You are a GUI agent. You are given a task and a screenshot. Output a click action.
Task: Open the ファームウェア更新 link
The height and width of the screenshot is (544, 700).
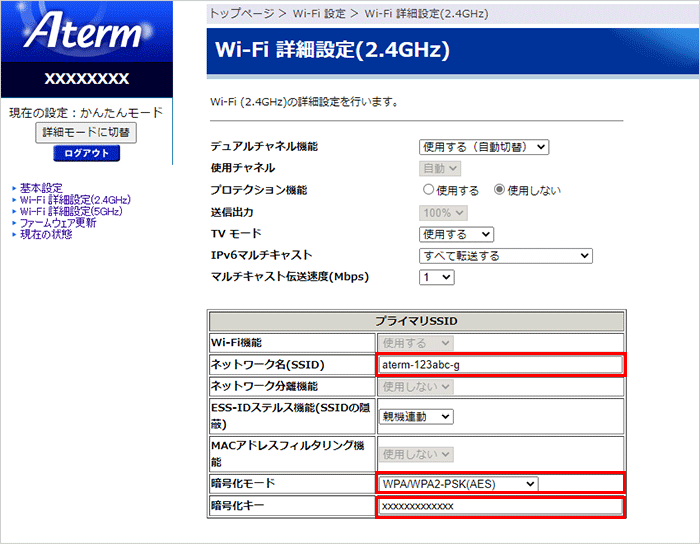pyautogui.click(x=58, y=223)
